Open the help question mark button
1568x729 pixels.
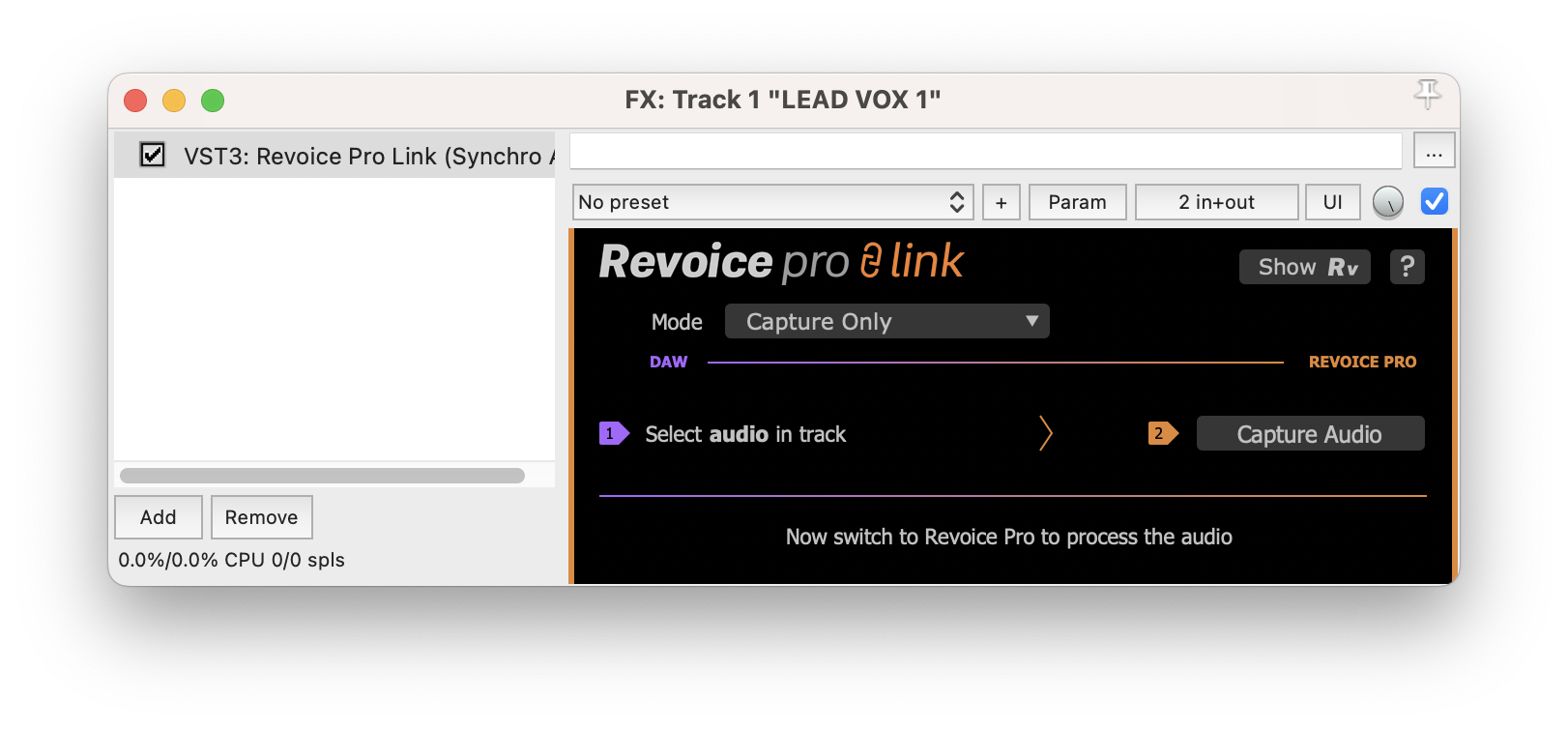(1407, 267)
